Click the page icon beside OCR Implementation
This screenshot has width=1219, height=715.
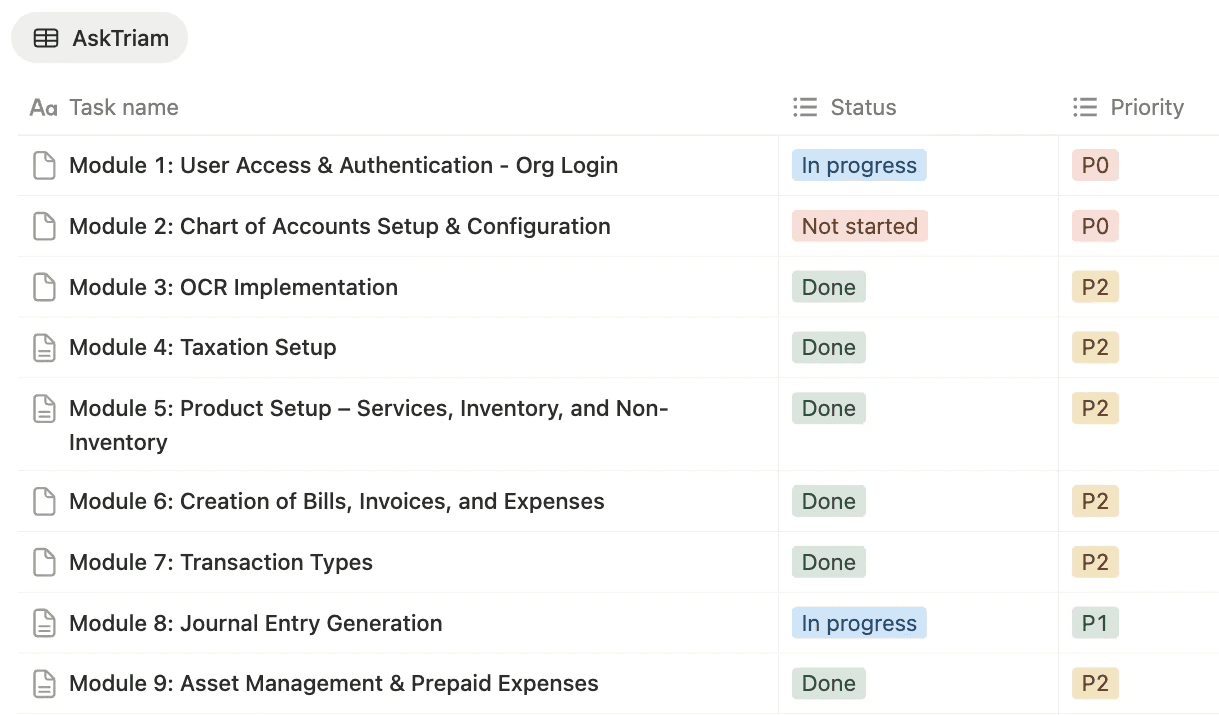44,288
